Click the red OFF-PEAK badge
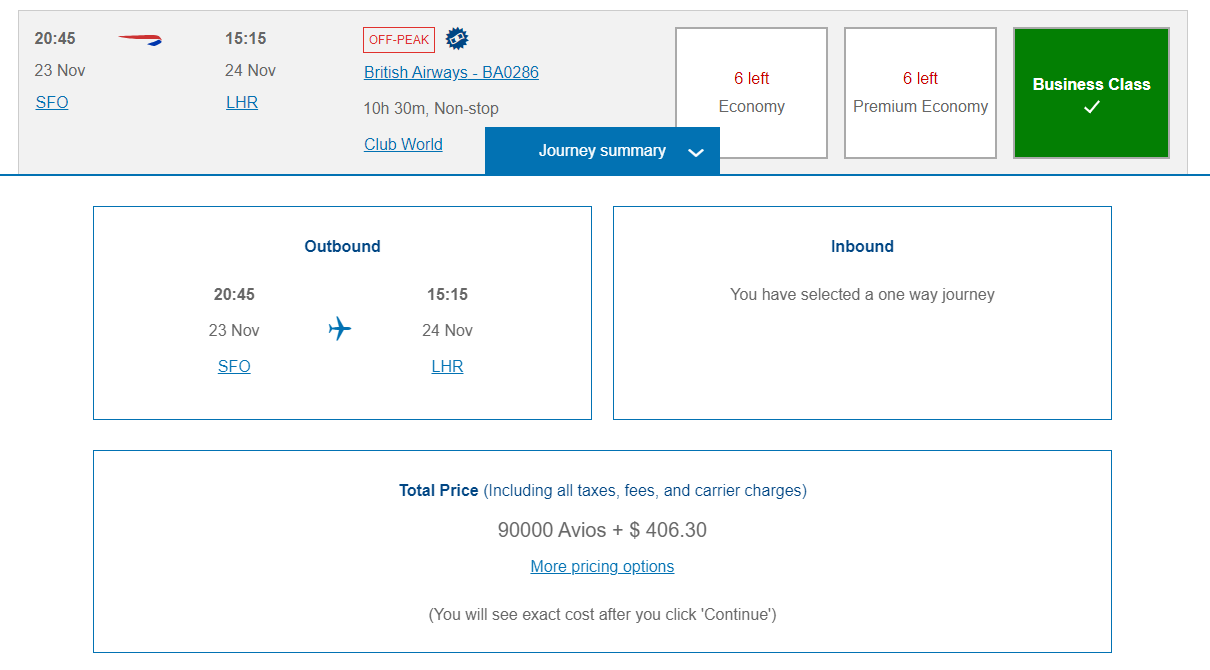 (x=398, y=40)
